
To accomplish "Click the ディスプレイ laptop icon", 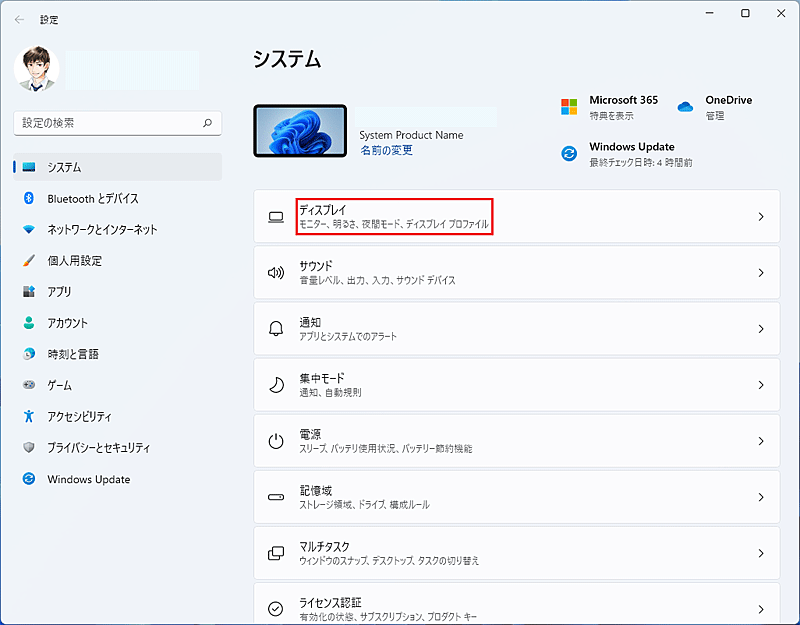I will coord(276,217).
